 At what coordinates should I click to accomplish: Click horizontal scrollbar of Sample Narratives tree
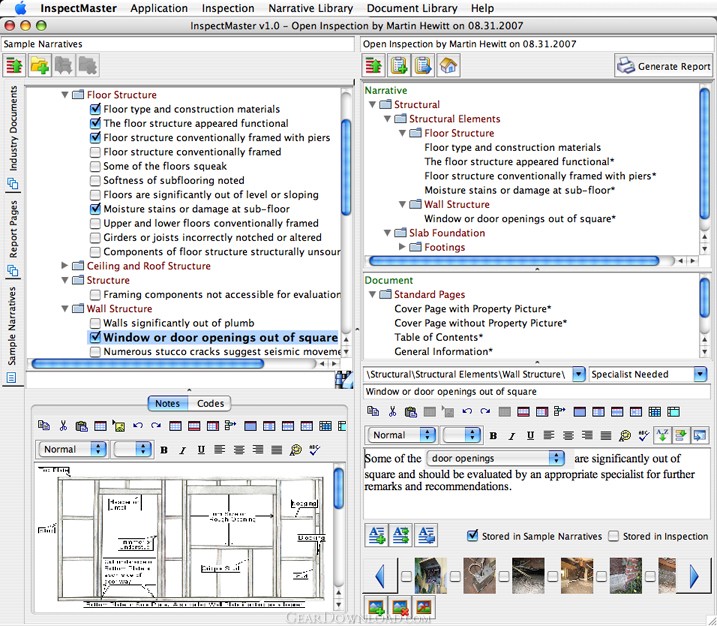[147, 364]
